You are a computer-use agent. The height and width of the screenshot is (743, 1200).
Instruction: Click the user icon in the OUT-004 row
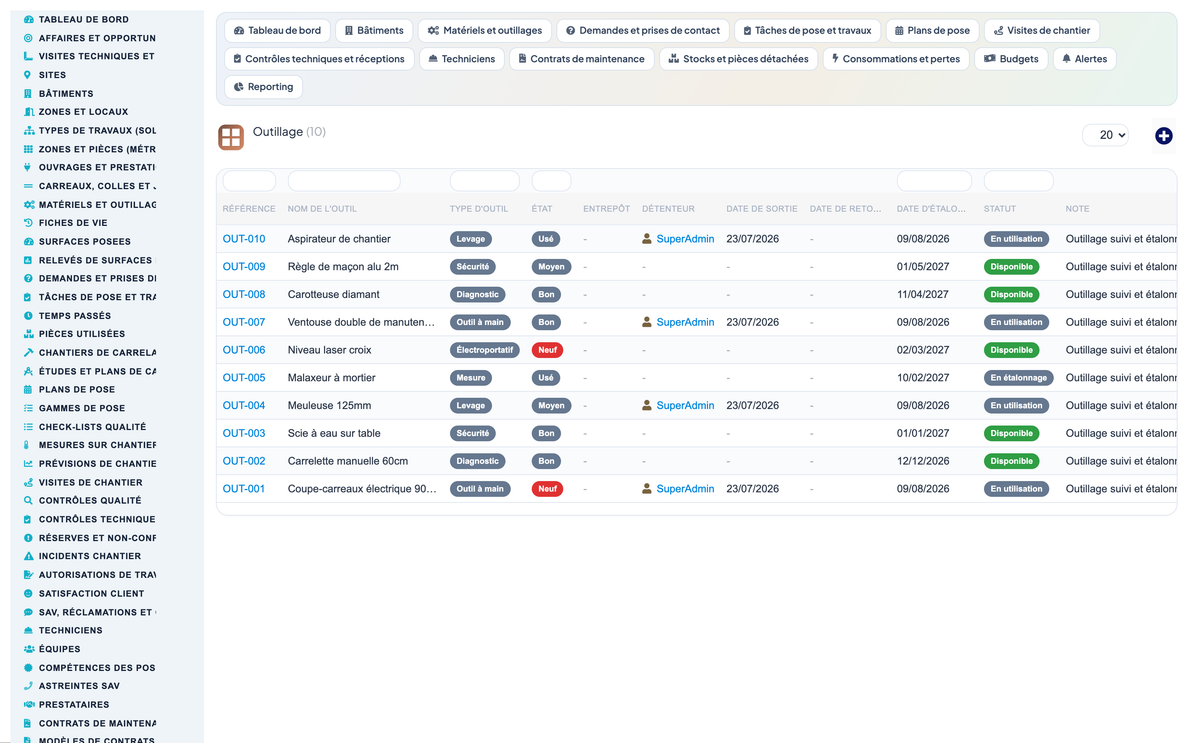click(647, 405)
